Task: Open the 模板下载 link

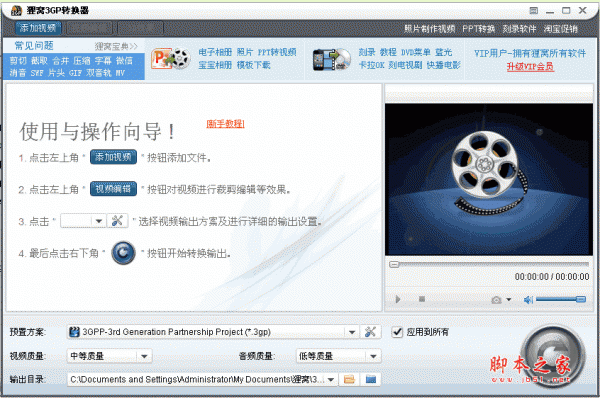Action: coord(253,65)
